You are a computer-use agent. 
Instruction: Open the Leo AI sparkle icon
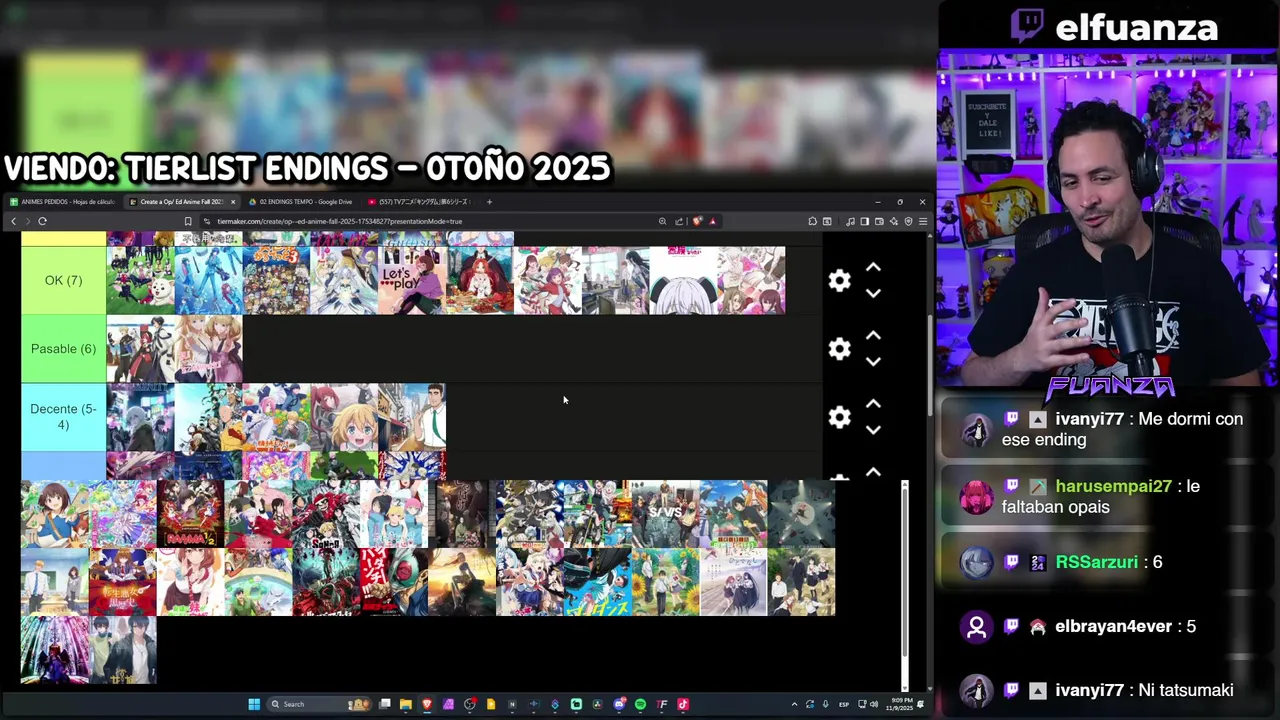(893, 221)
